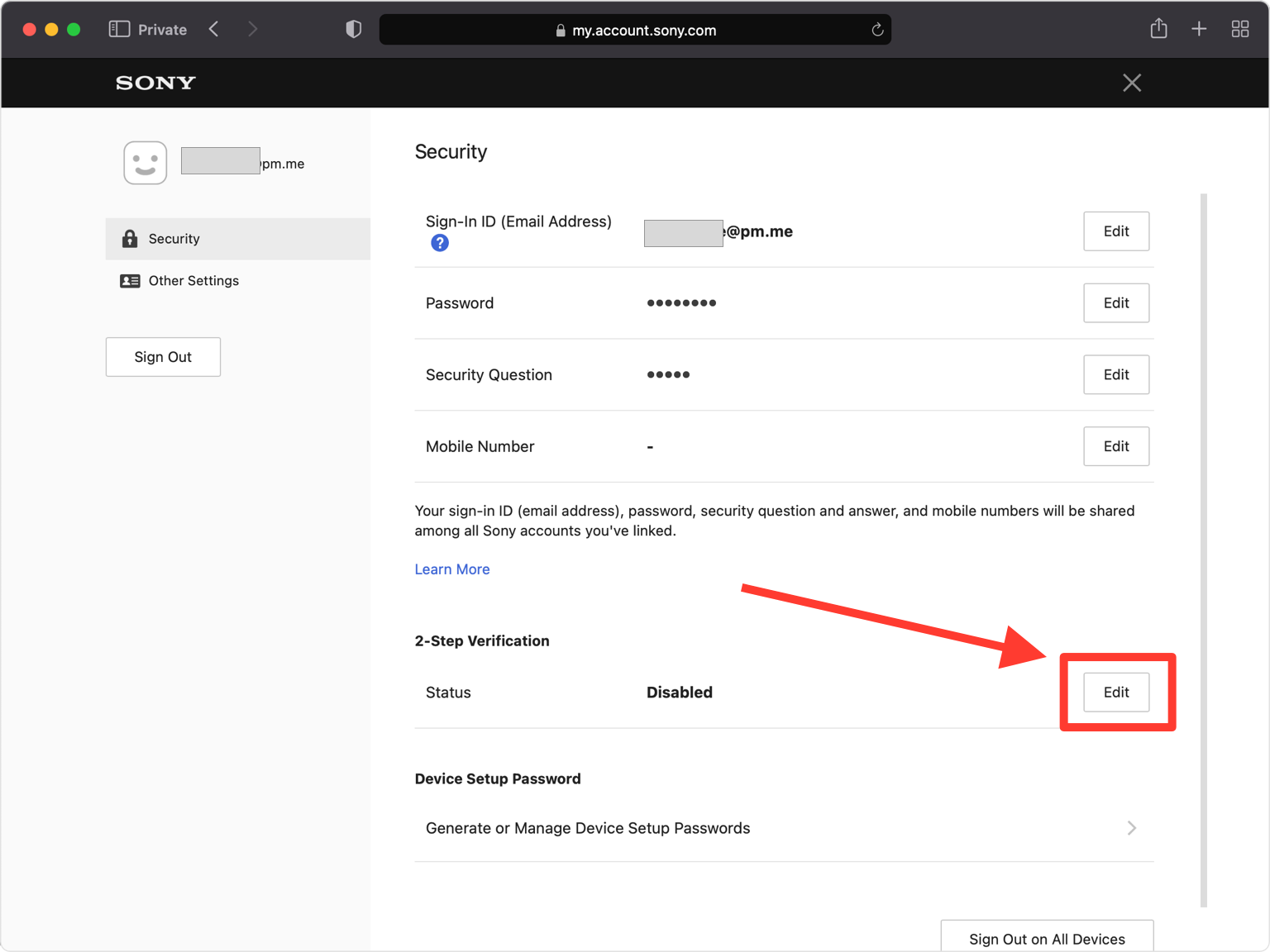
Task: Show tab overview grid icon
Action: tap(1239, 30)
